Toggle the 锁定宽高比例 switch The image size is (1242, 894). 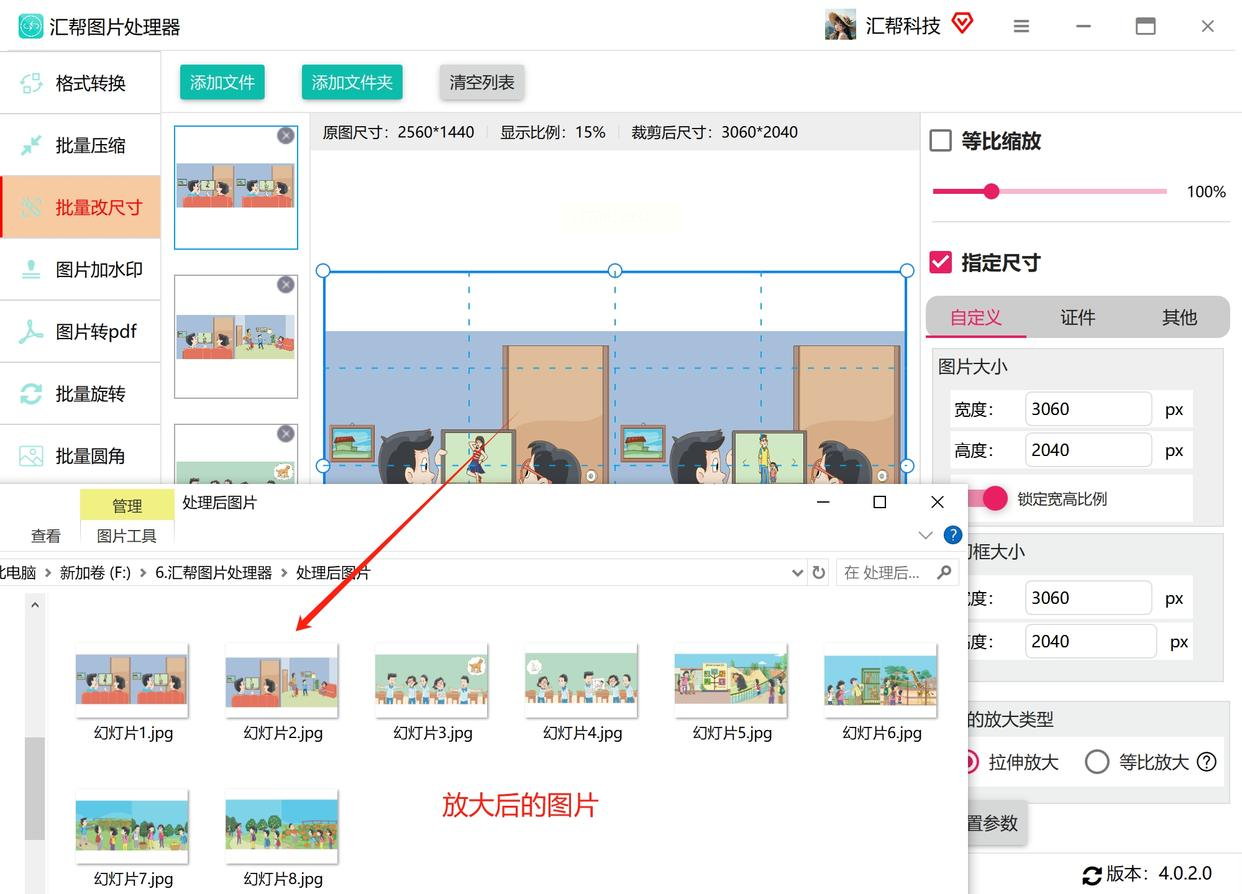click(x=987, y=498)
